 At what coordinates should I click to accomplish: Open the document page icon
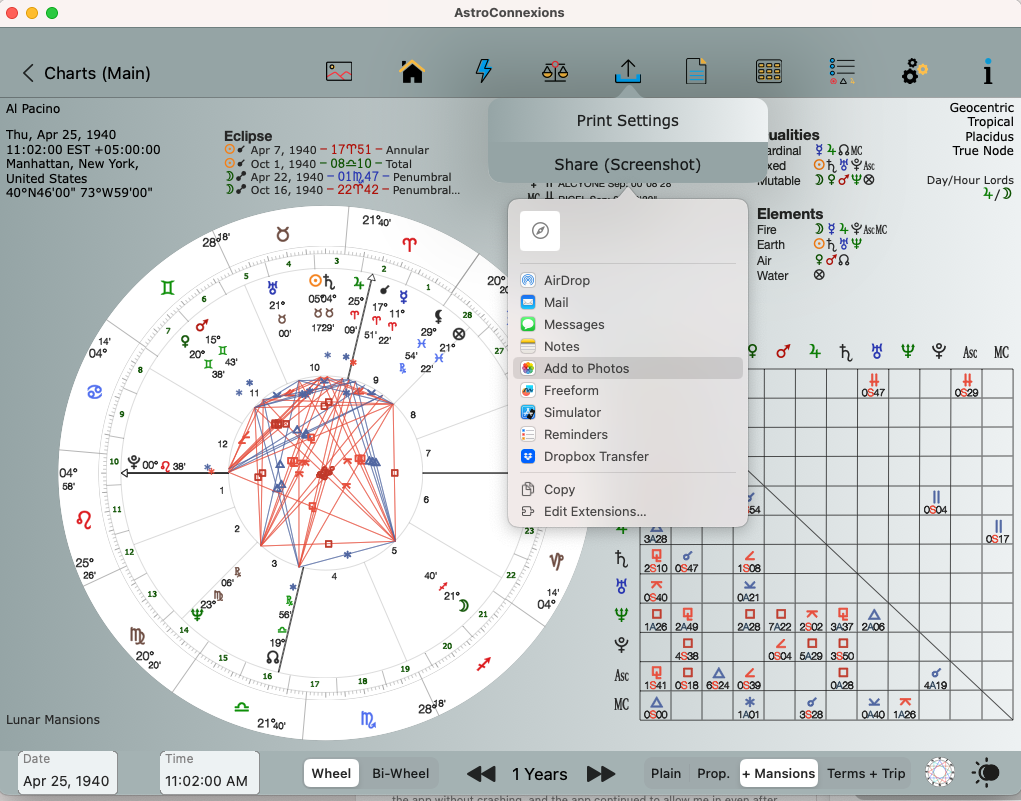pos(696,72)
